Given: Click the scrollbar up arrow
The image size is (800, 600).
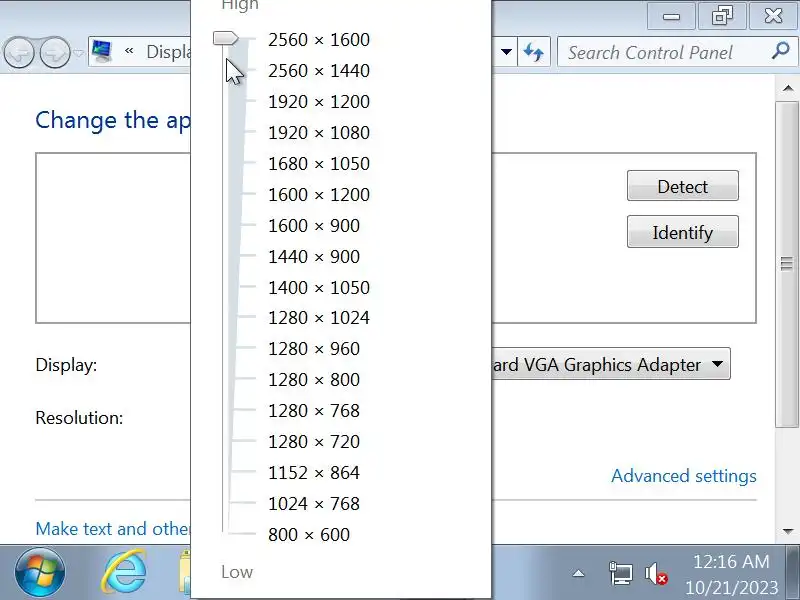Looking at the screenshot, I should click(788, 89).
